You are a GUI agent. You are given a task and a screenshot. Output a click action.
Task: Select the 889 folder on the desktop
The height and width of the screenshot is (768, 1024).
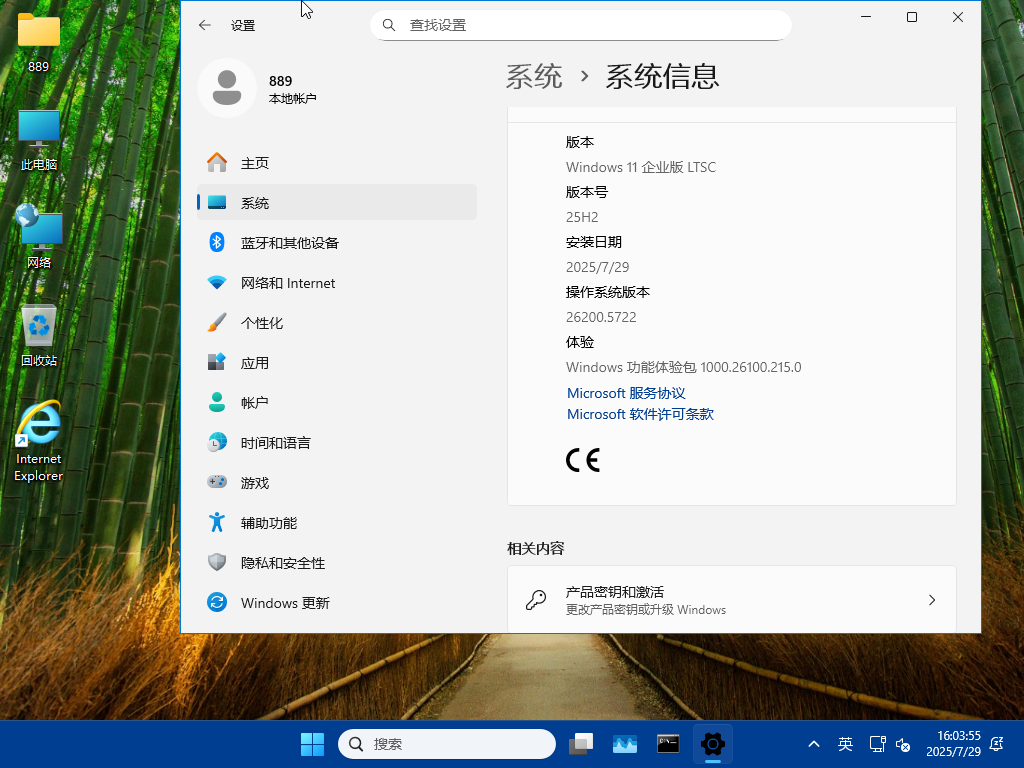[x=39, y=43]
